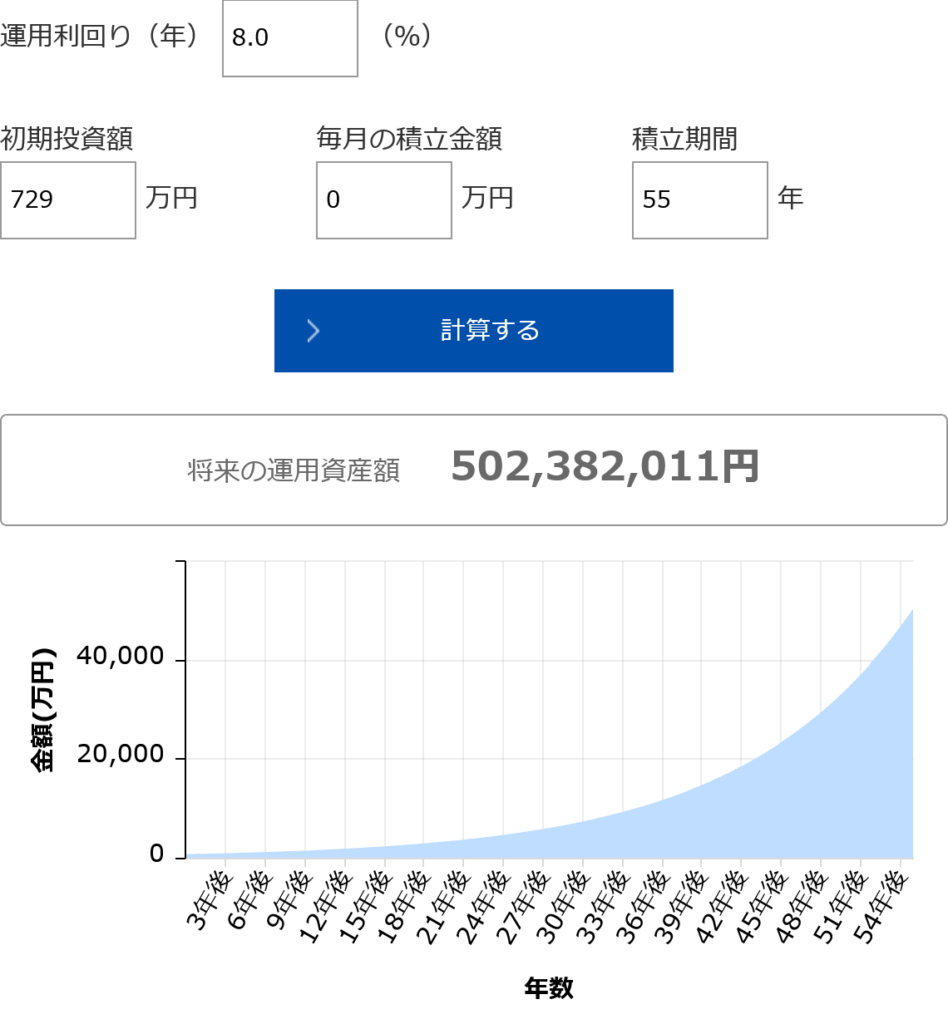948x1024 pixels.
Task: Click the 502,382,011円 result amount
Action: click(605, 467)
